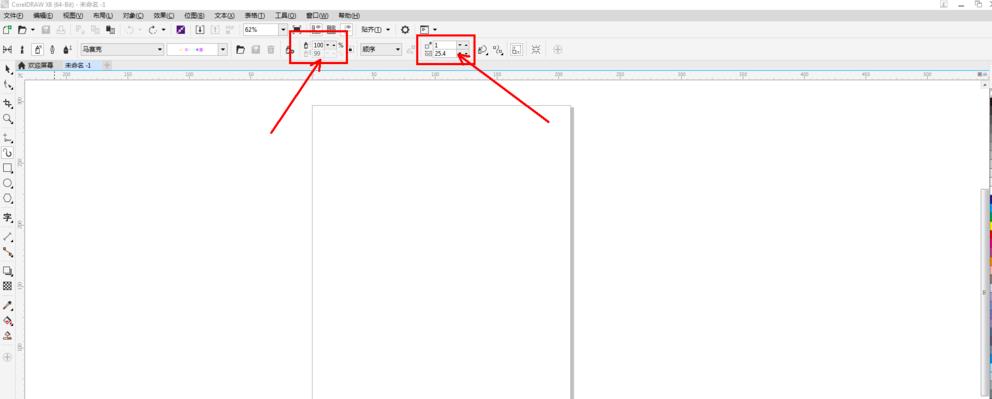Screen dimensions: 992x399
Task: Select the Zoom magnifier tool
Action: (8, 118)
